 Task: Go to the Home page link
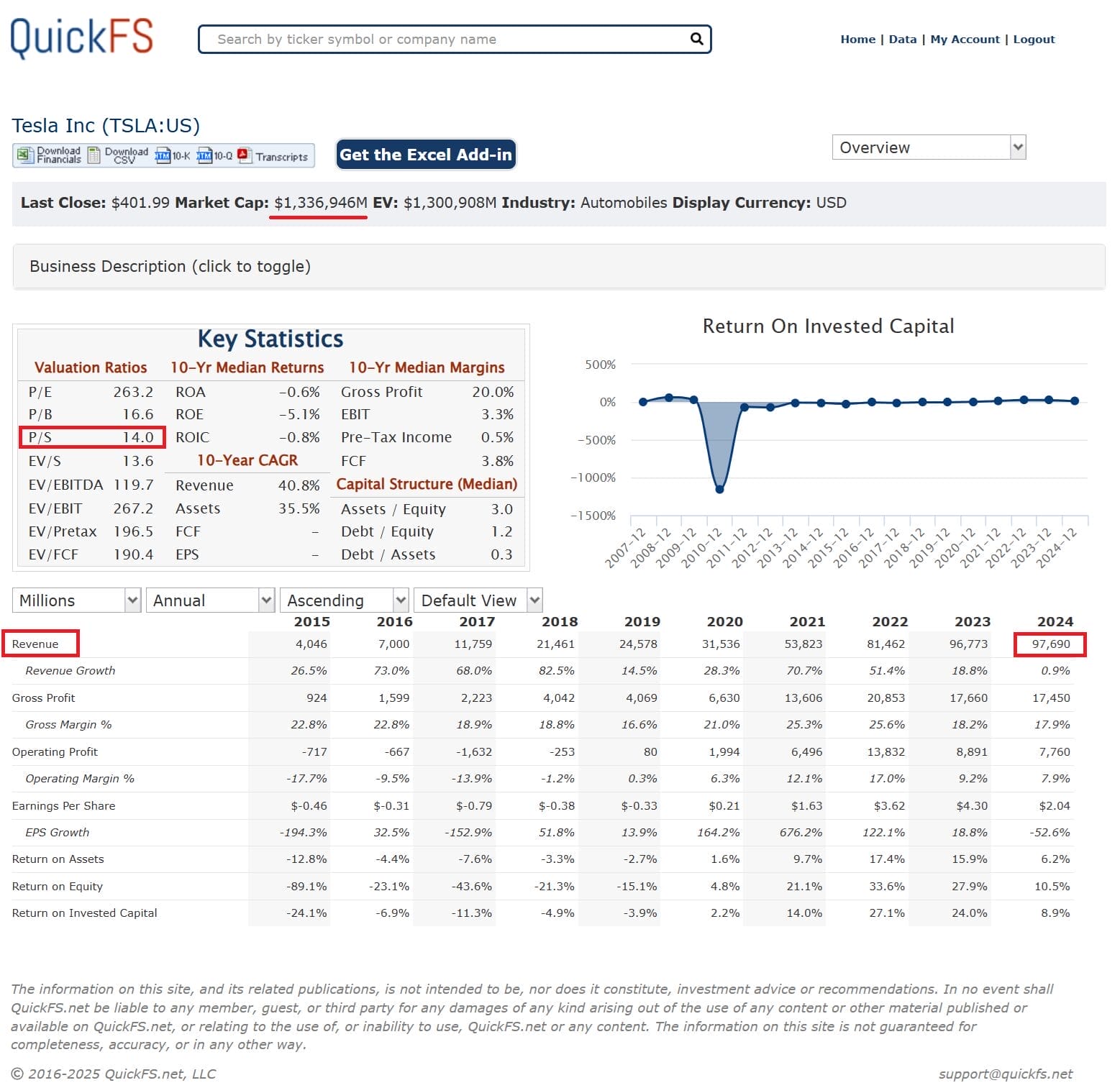tap(857, 40)
